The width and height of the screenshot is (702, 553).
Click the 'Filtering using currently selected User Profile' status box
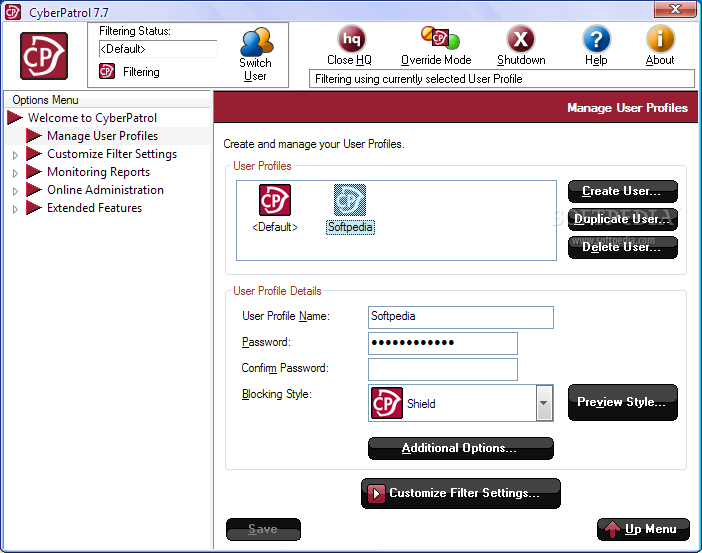pyautogui.click(x=501, y=79)
